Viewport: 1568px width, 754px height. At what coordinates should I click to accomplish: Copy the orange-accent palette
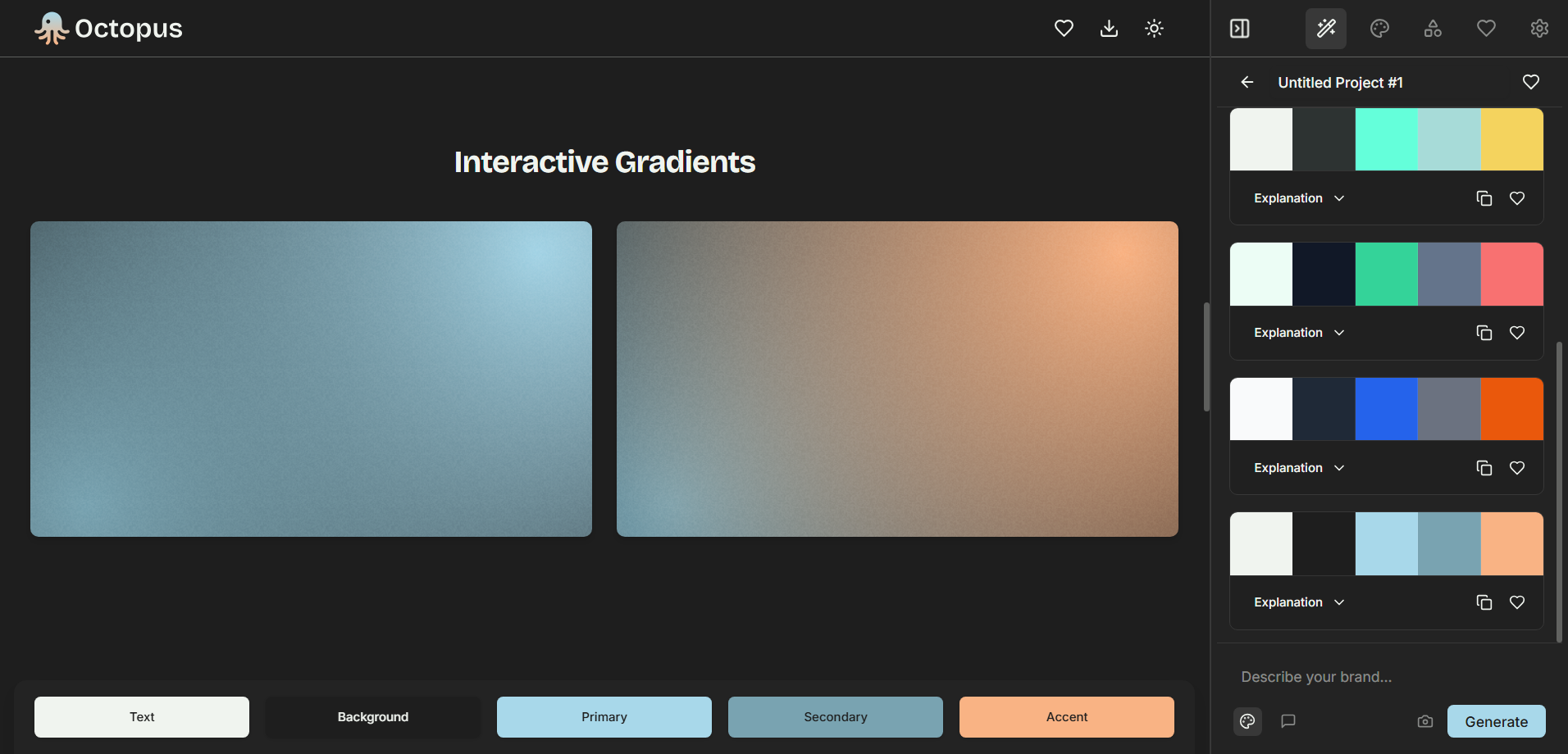pos(1484,468)
